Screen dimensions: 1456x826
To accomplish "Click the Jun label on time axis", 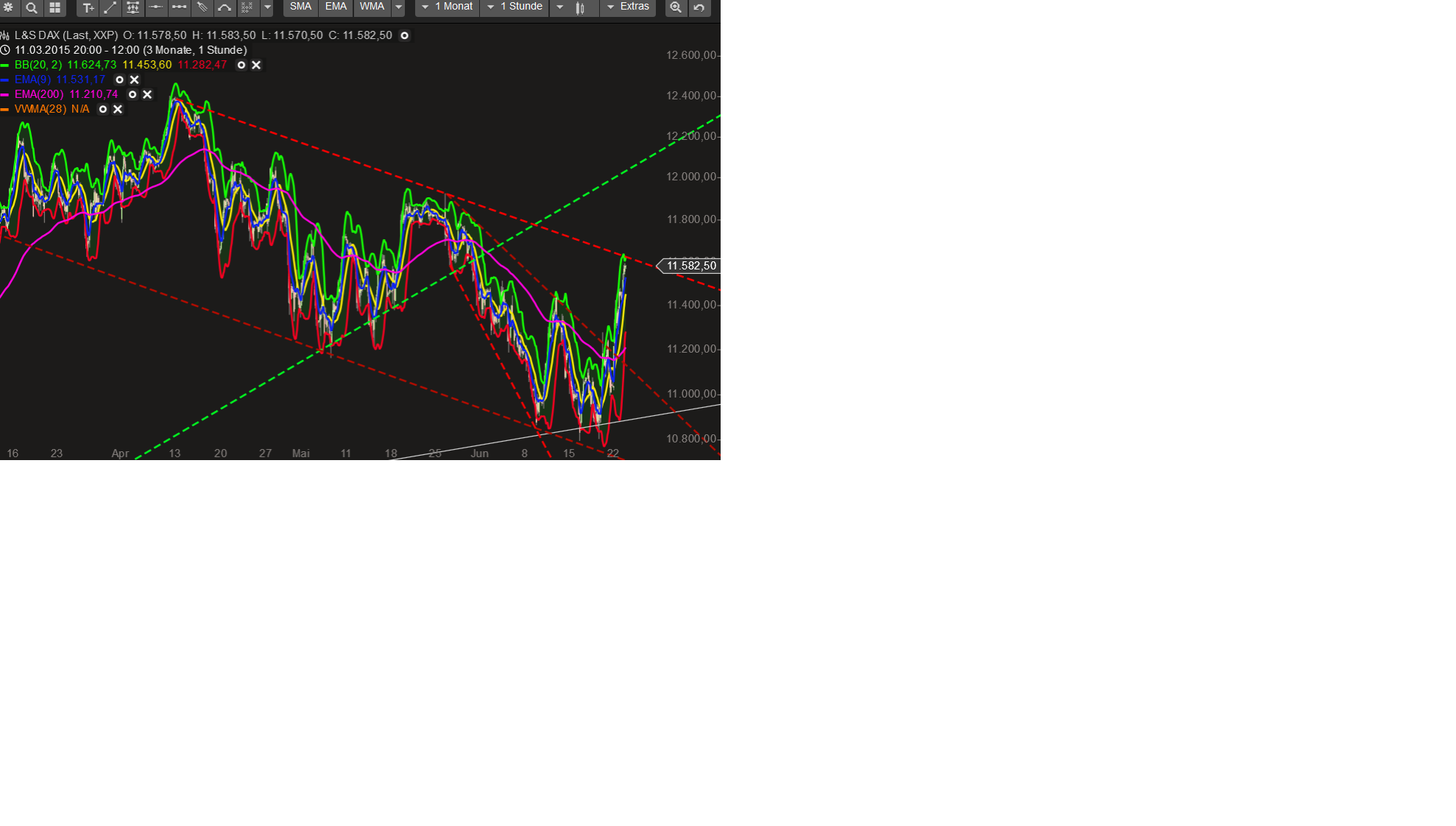I will click(480, 453).
